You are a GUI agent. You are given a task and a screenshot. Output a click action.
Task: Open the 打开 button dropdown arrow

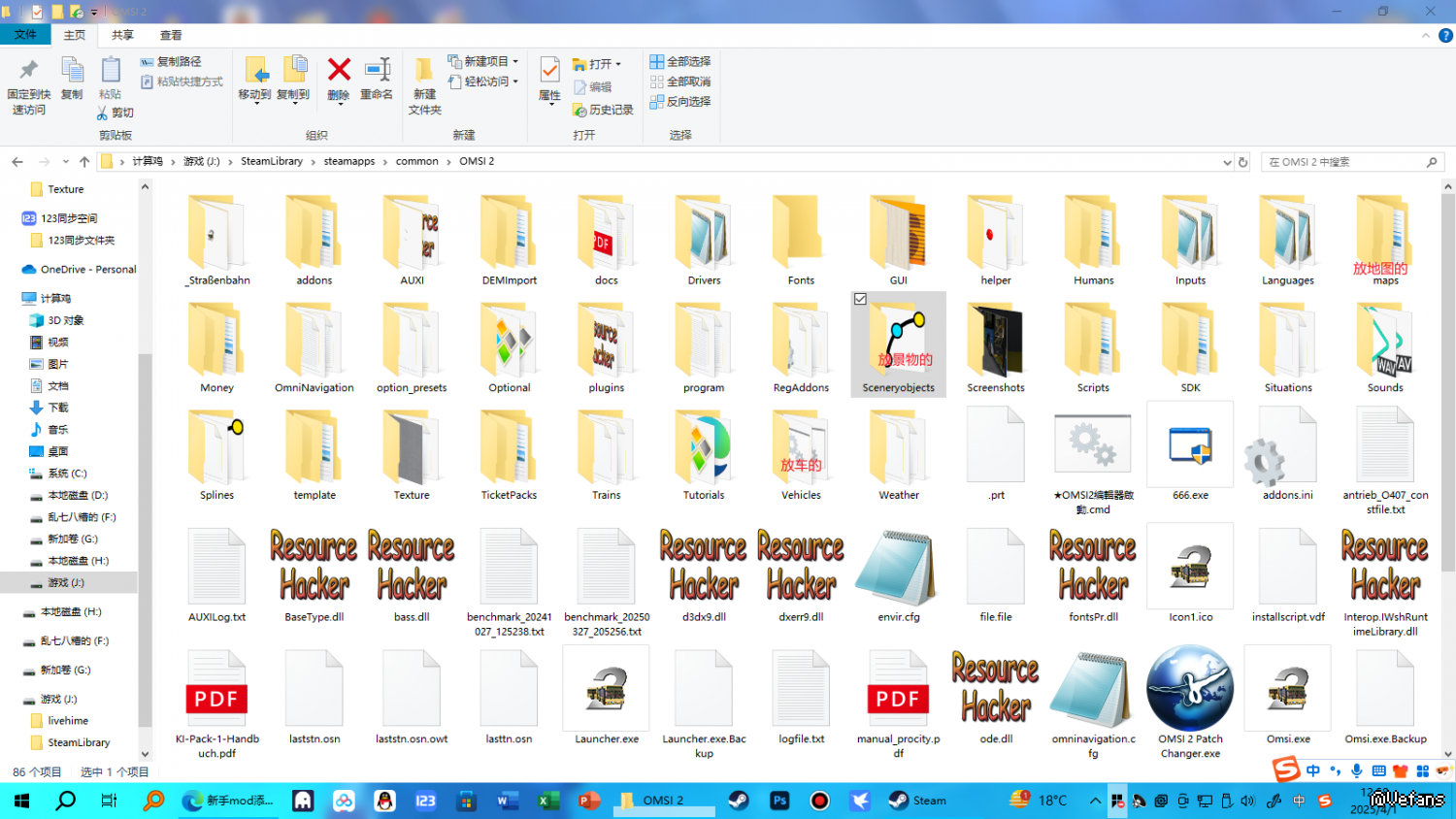point(618,64)
